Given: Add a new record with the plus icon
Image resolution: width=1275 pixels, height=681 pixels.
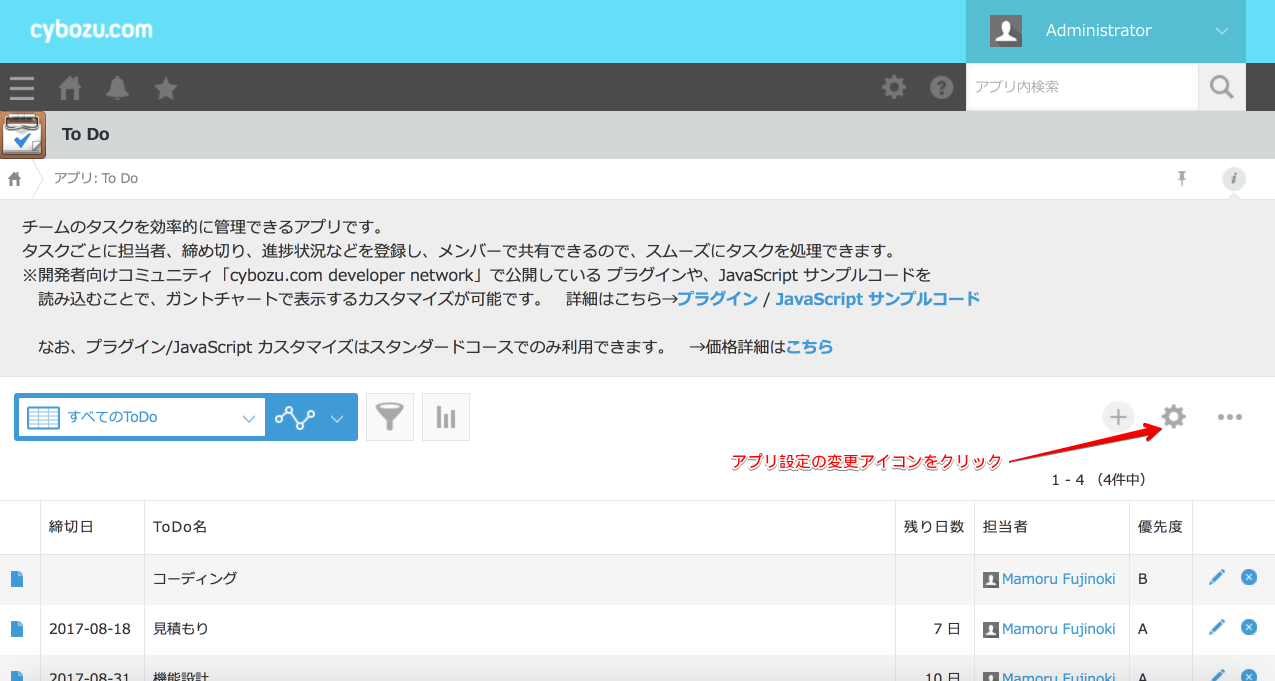Looking at the screenshot, I should 1118,416.
